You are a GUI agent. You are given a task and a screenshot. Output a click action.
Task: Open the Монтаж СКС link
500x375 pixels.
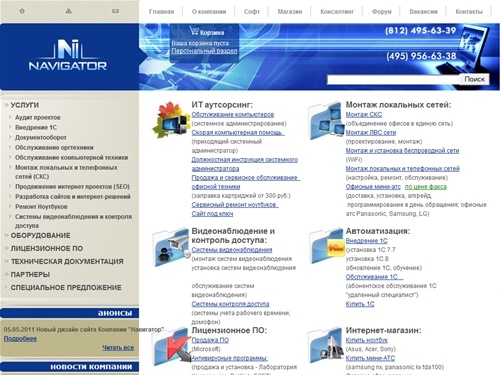pos(364,114)
